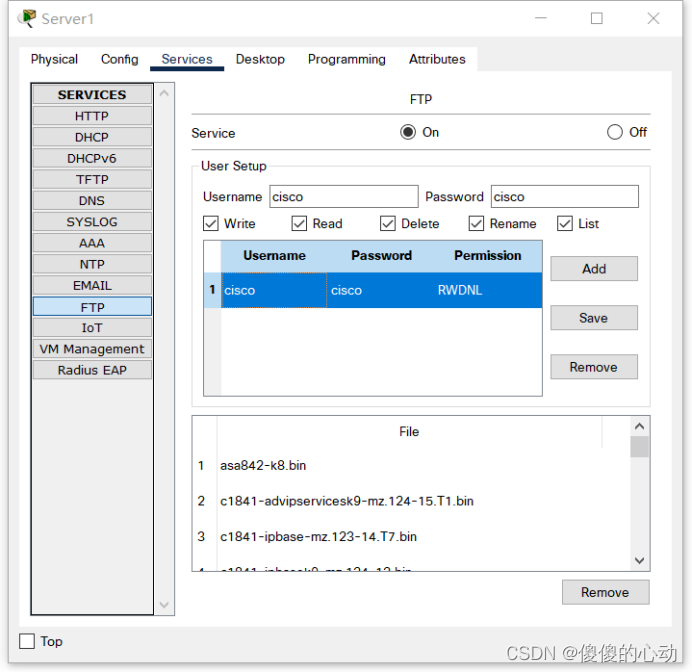Select the IoT service

coord(92,328)
